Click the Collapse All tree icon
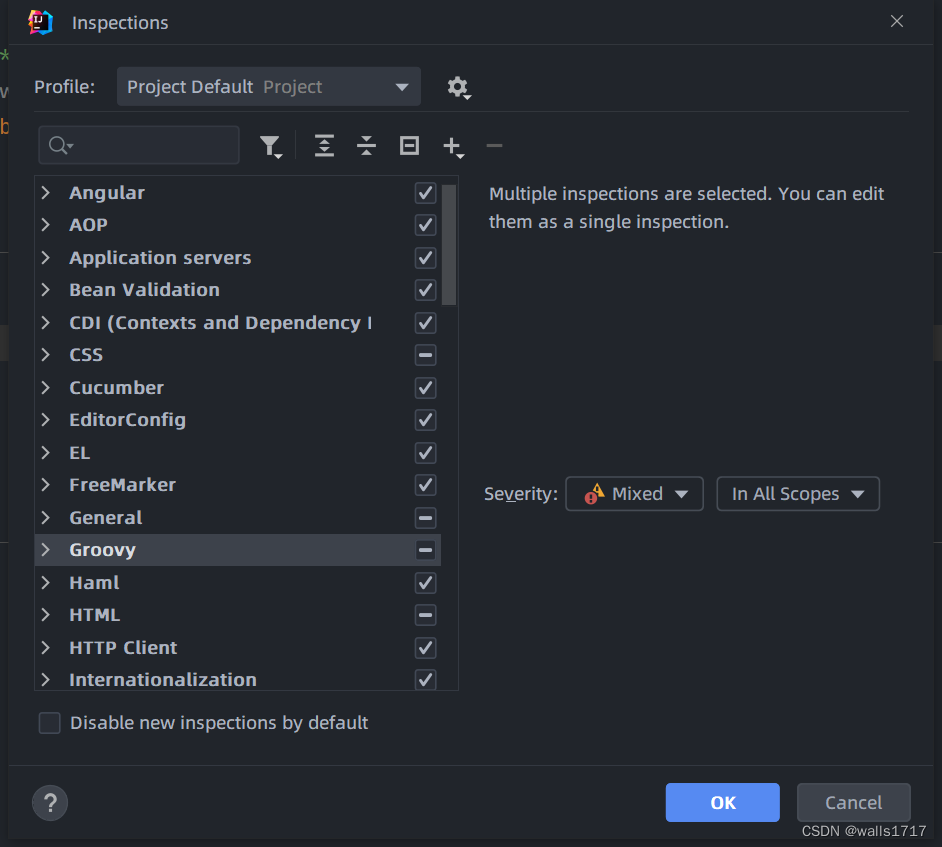Screen dimensions: 942x847 click(366, 146)
